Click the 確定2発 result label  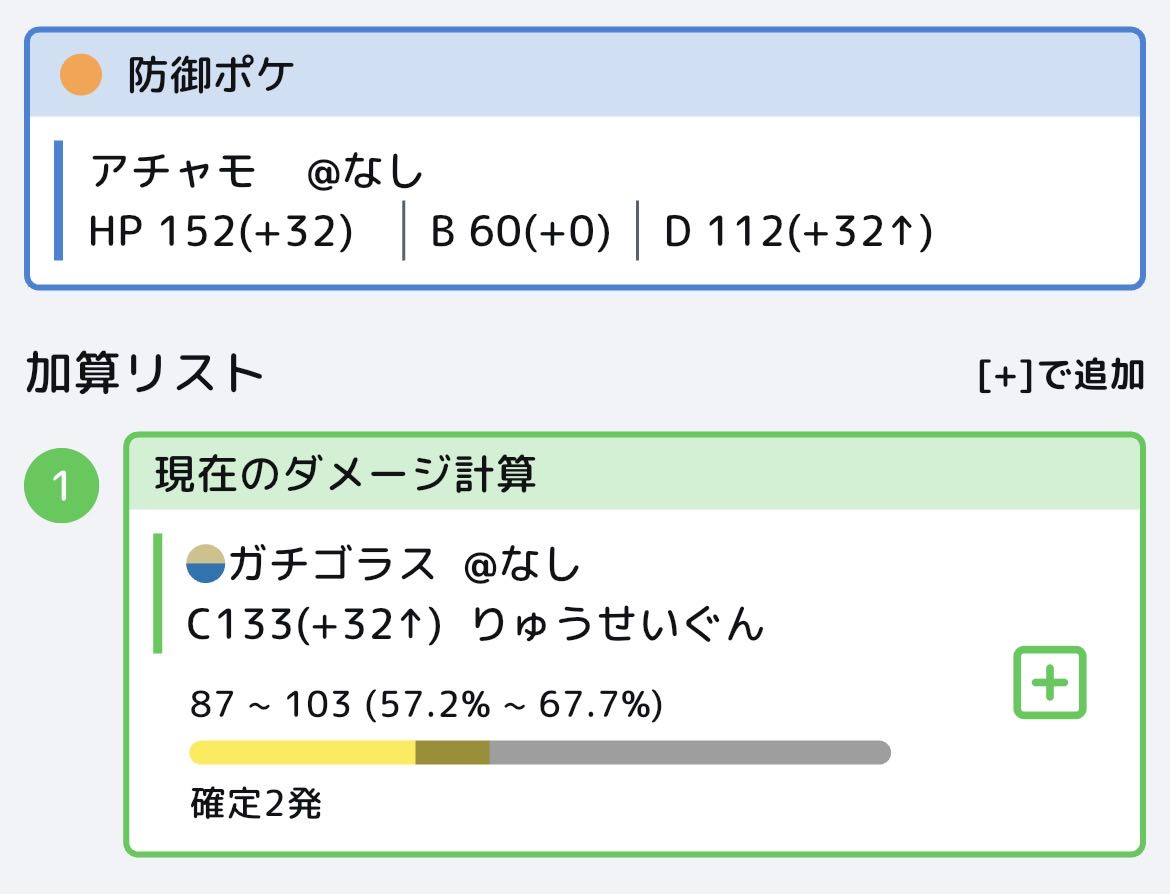click(256, 803)
